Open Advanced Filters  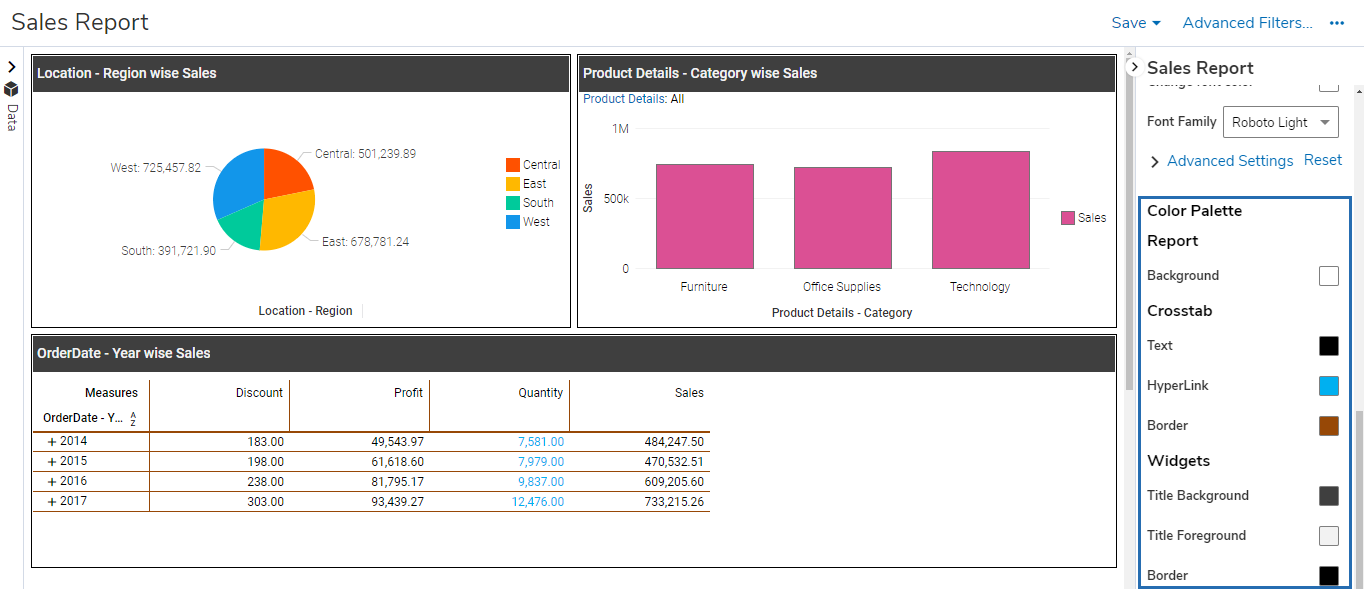(x=1247, y=23)
